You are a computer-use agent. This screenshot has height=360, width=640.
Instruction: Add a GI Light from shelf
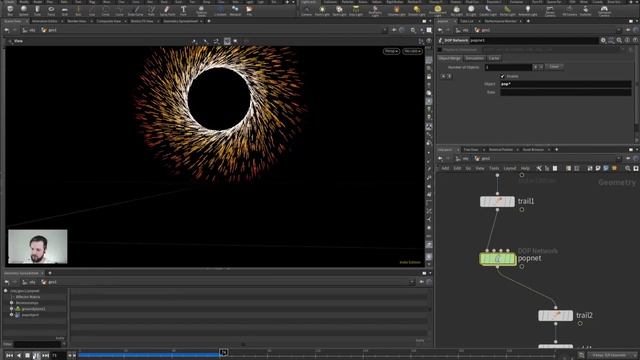point(471,10)
